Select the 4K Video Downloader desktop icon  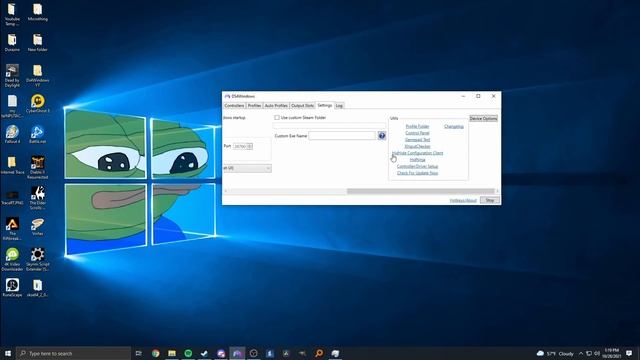tap(12, 259)
